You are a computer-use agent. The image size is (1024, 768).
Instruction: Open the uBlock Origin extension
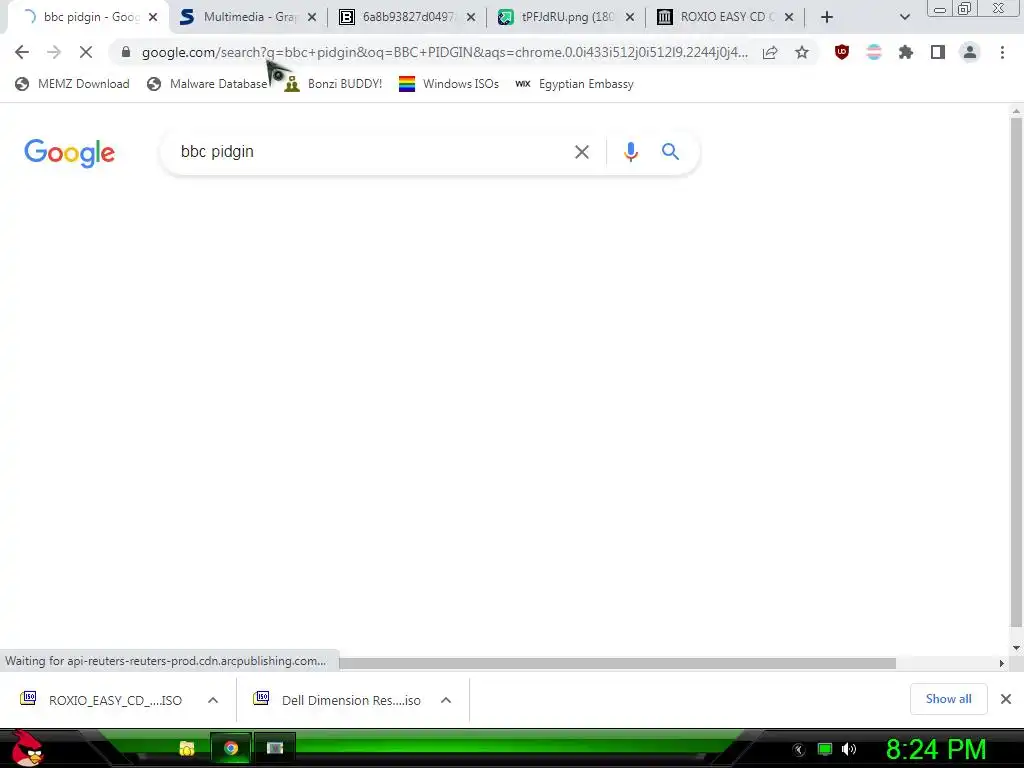(842, 52)
